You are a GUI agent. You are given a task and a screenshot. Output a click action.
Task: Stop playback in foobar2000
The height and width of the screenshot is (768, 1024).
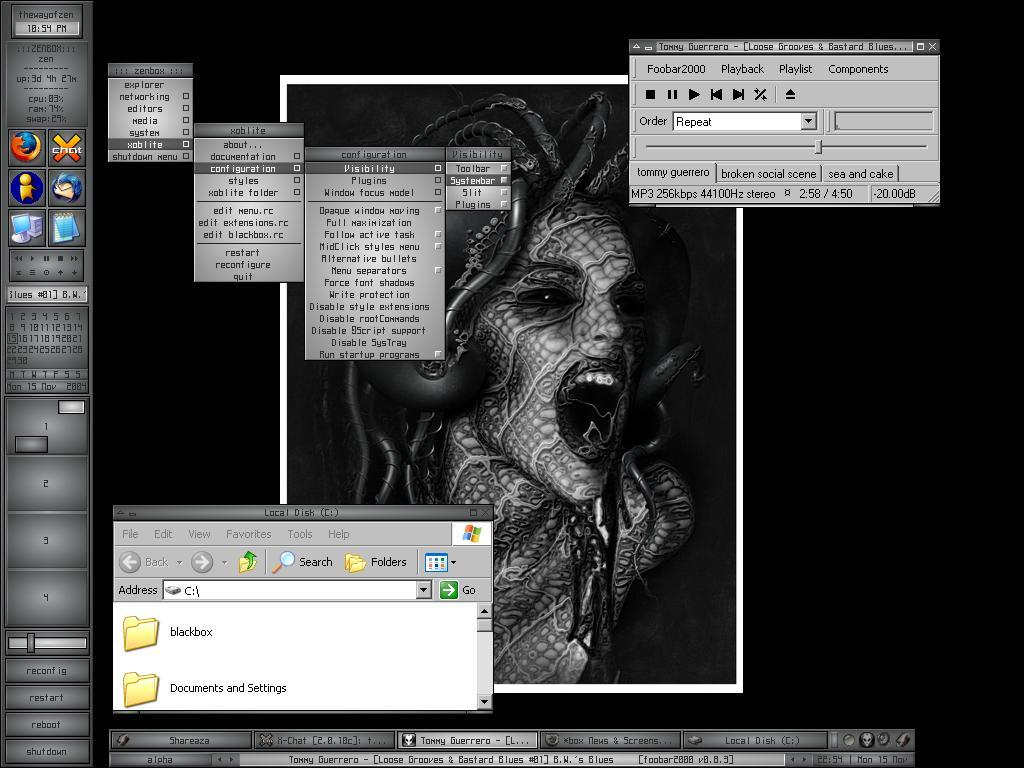(x=650, y=95)
